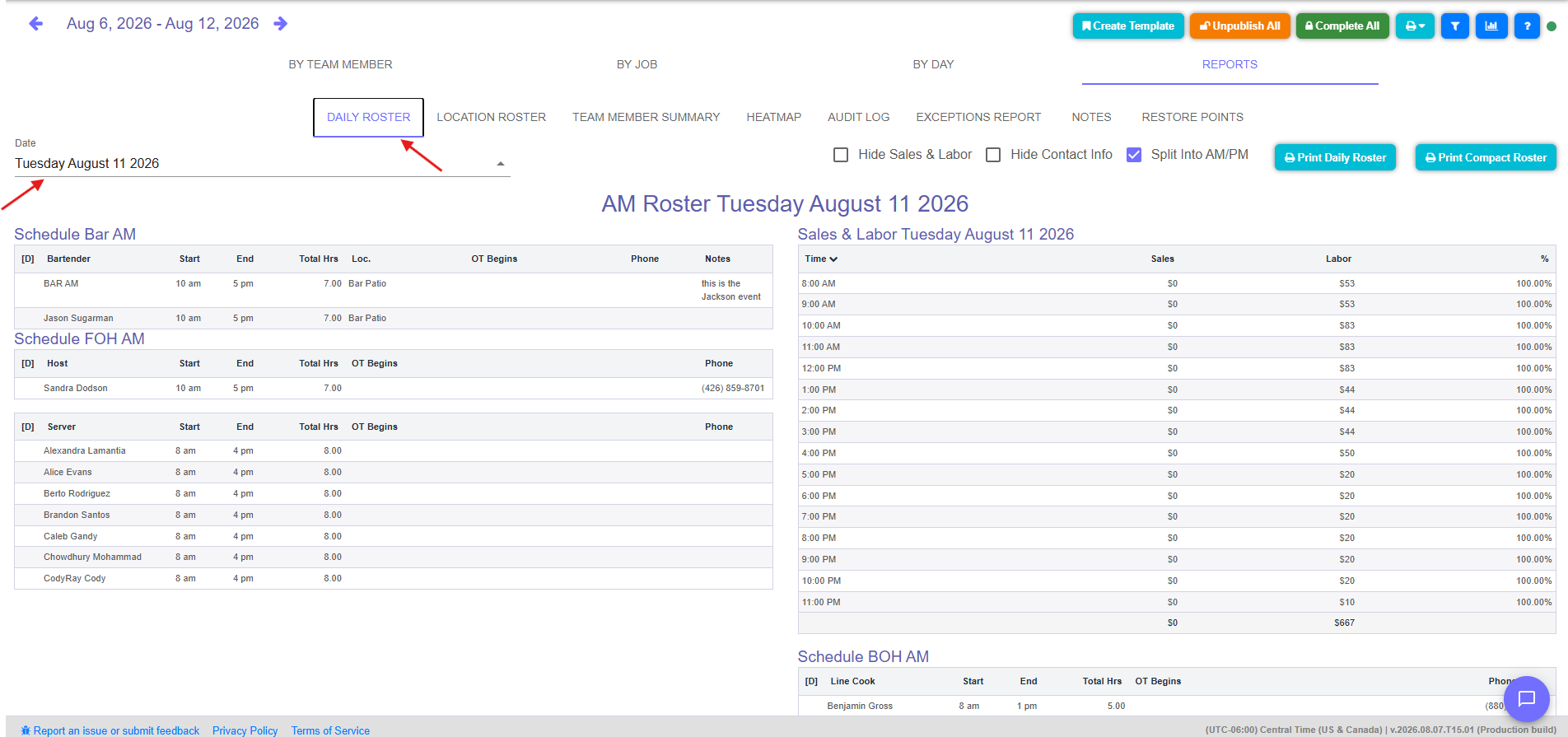Open the Terms of Service link
The image size is (1568, 737).
pos(330,730)
